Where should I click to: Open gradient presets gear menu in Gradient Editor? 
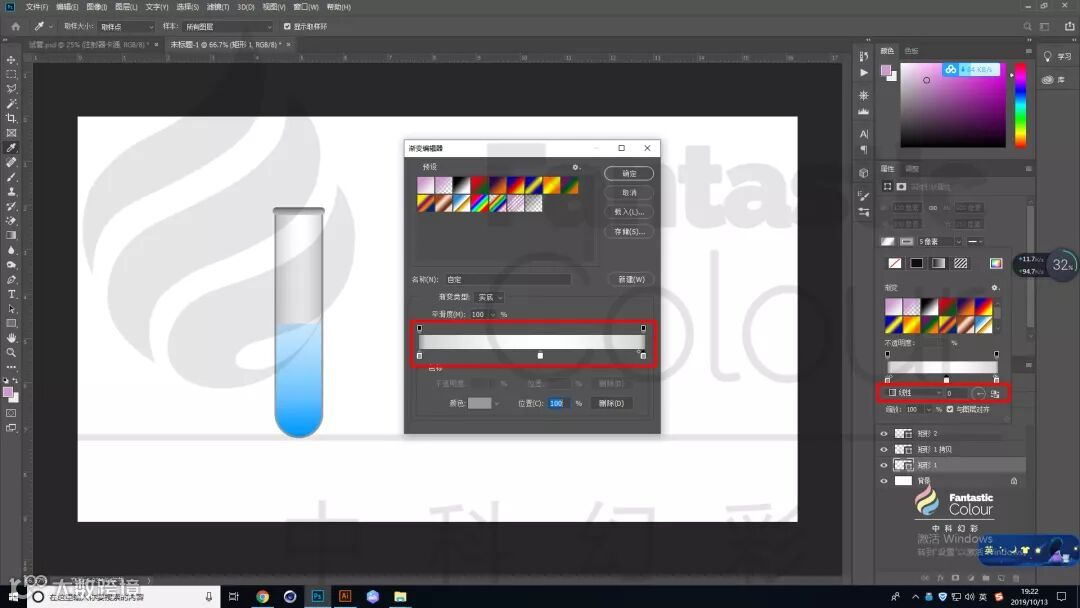tap(576, 167)
